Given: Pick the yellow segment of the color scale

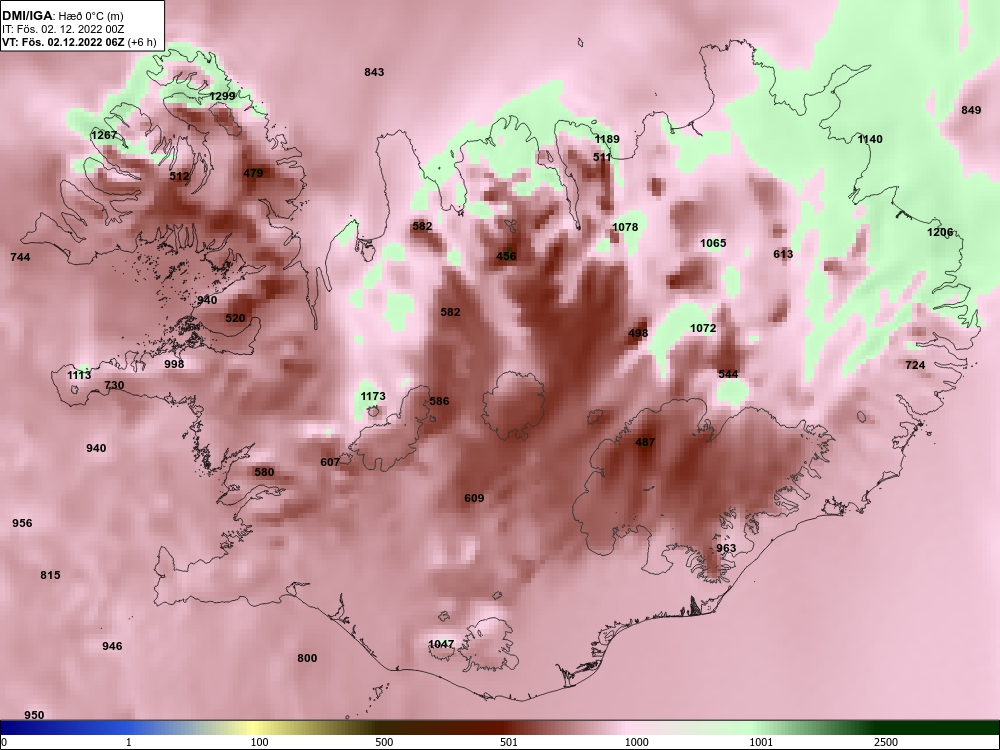Looking at the screenshot, I should coord(252,728).
